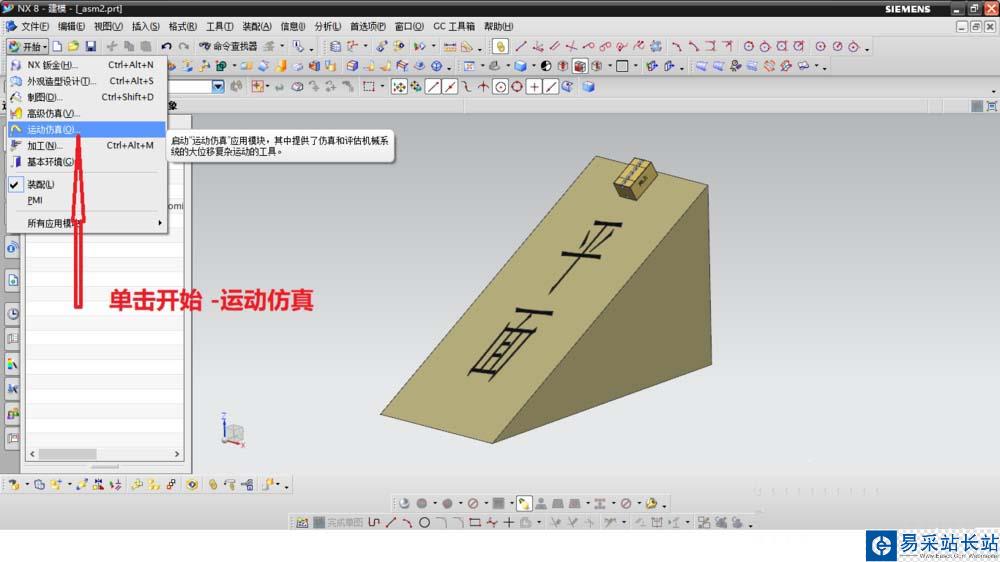
Task: Click the red circle with center dot curve icon
Action: [x=821, y=46]
